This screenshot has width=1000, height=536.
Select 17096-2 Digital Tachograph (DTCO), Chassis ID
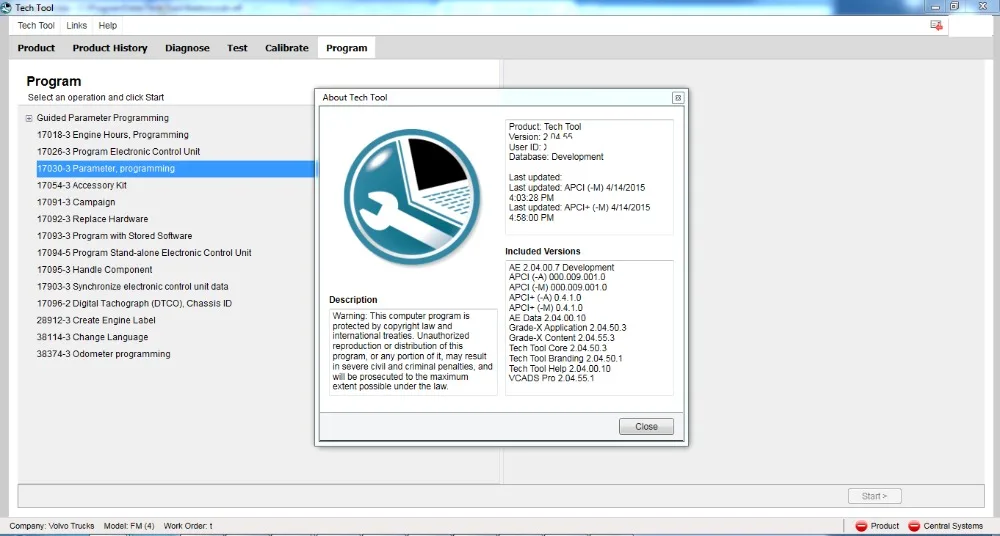pyautogui.click(x=134, y=304)
